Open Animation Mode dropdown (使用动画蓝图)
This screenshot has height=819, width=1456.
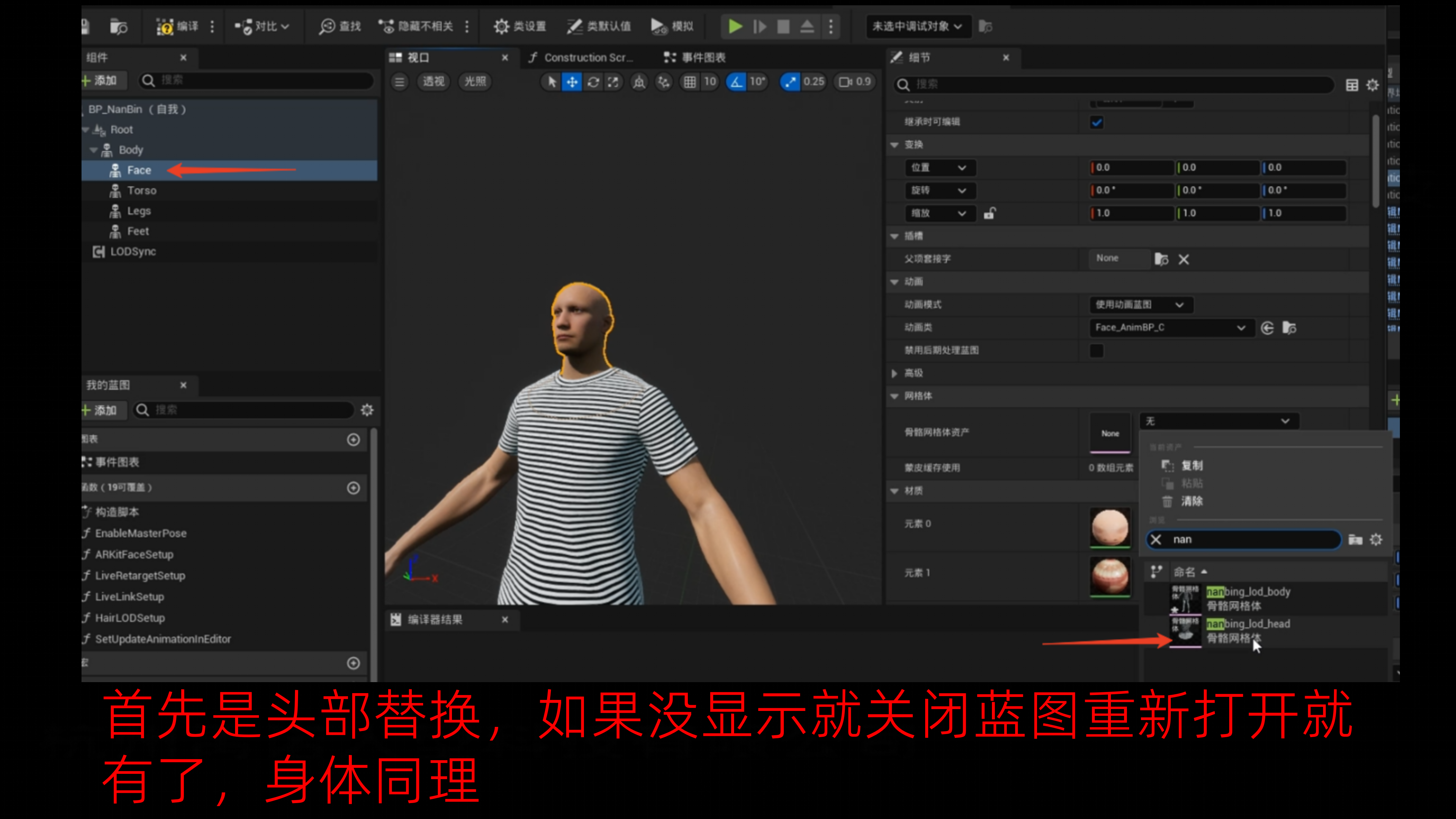pos(1141,304)
